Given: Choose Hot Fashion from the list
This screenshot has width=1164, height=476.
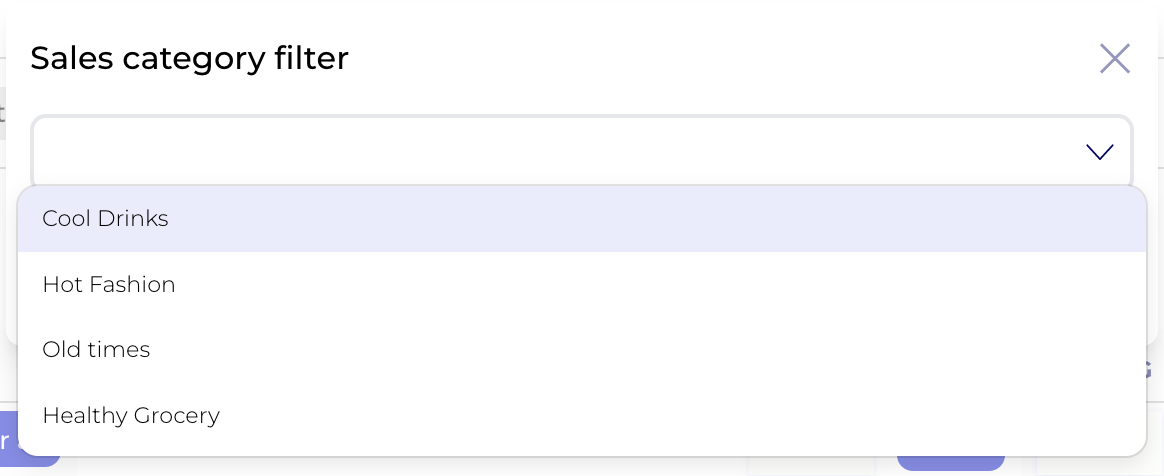Looking at the screenshot, I should coord(109,284).
